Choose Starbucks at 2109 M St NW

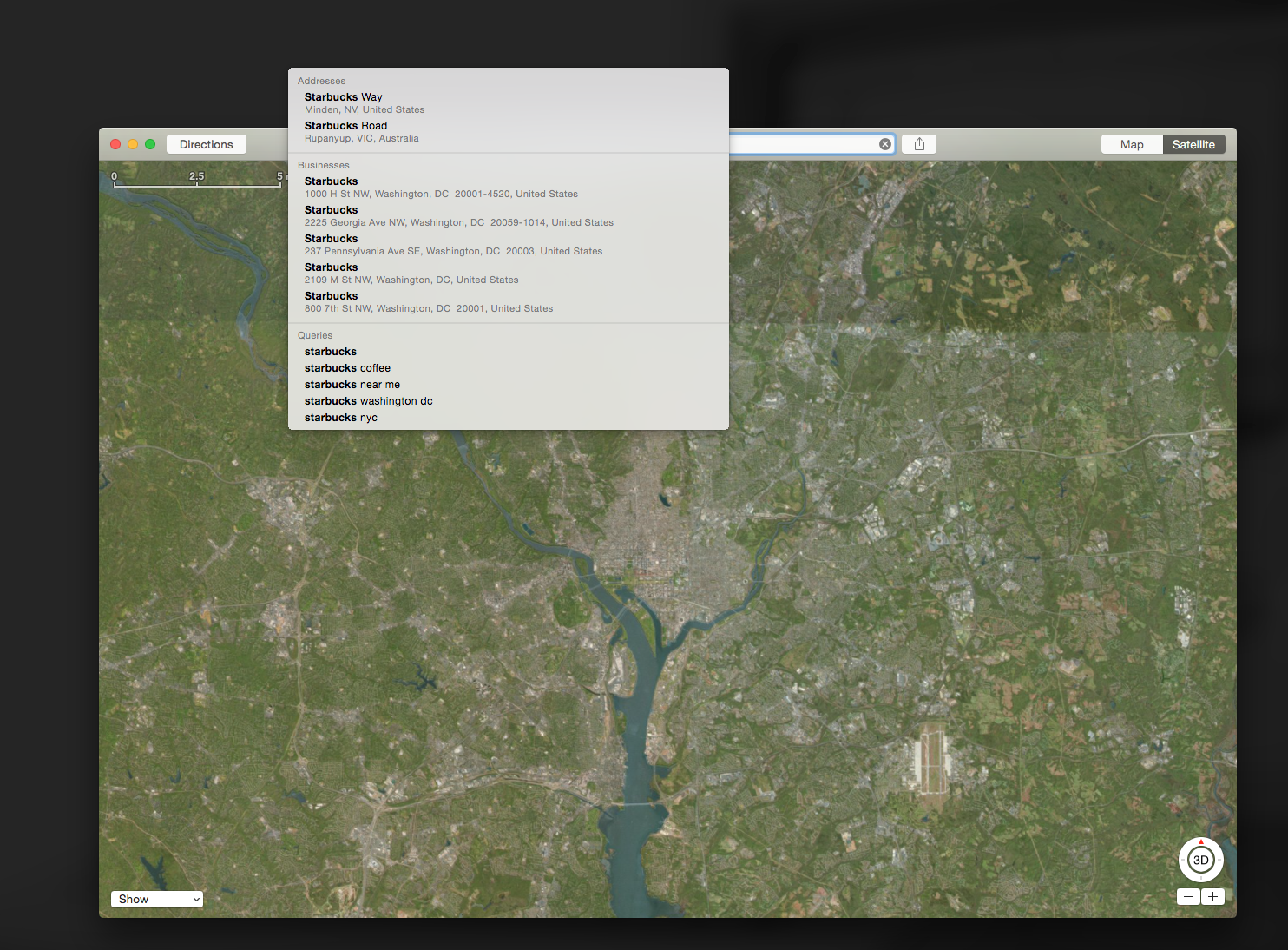tap(509, 274)
